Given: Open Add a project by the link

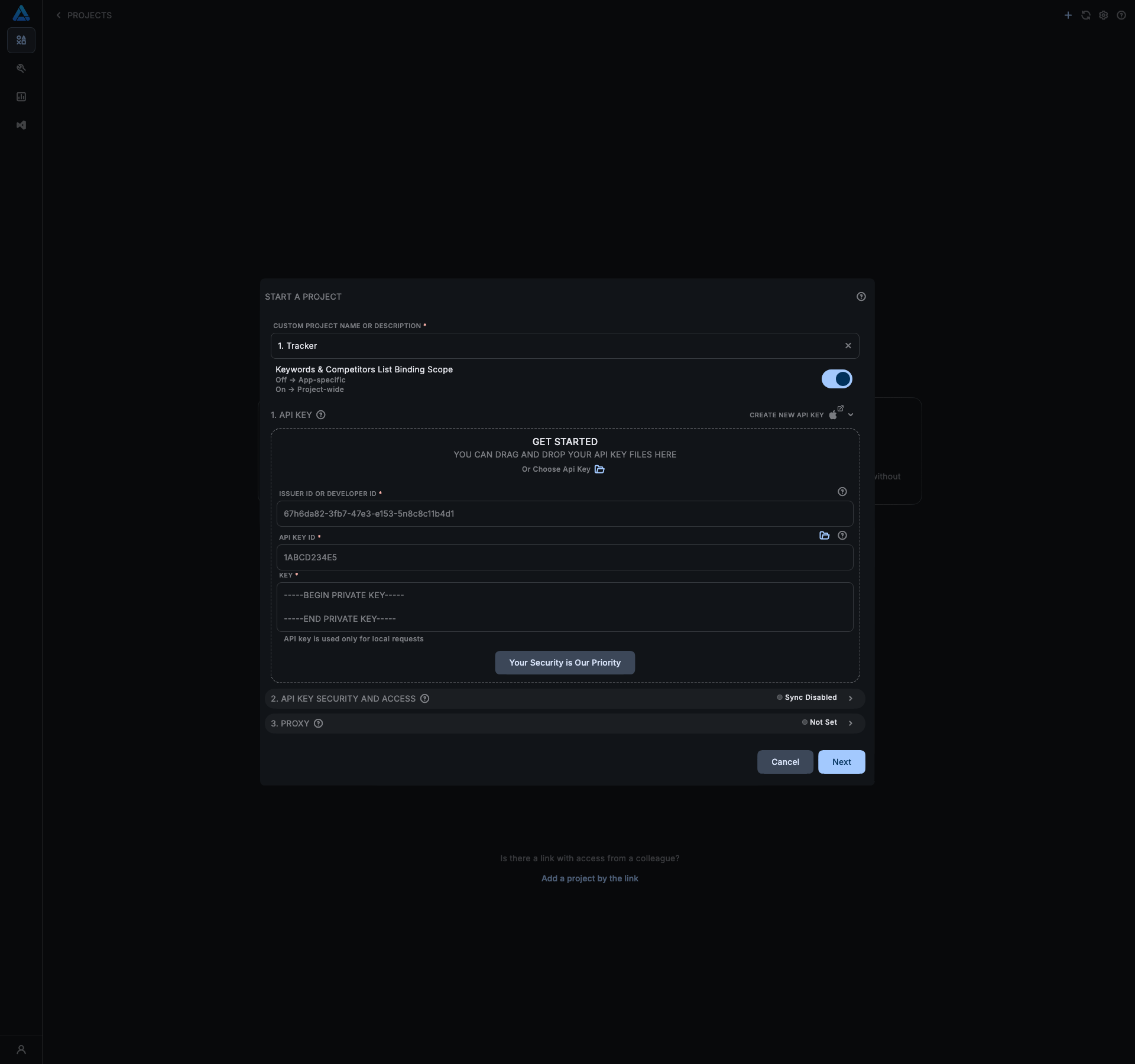Looking at the screenshot, I should (589, 878).
